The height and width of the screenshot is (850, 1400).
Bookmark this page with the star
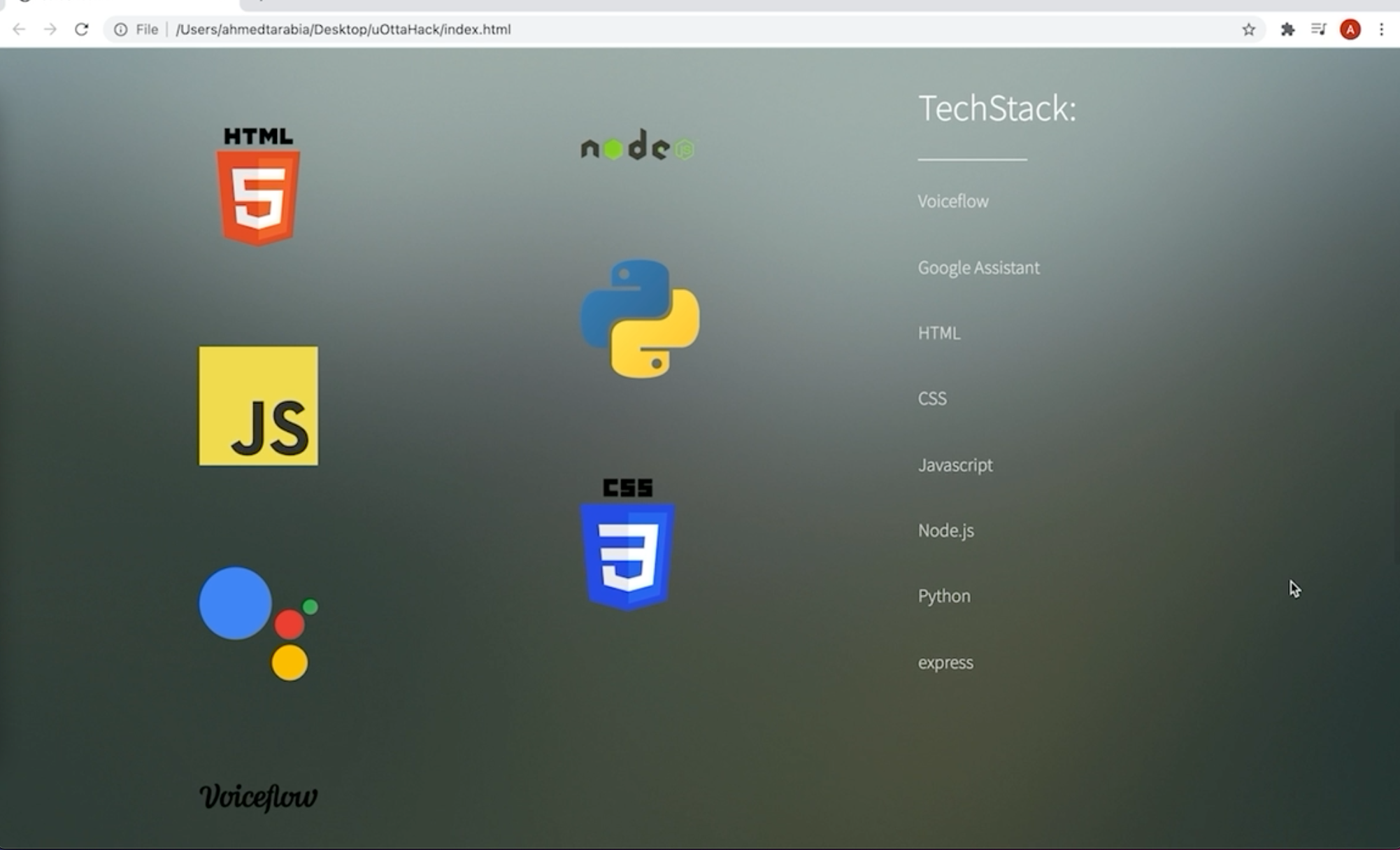coord(1248,29)
